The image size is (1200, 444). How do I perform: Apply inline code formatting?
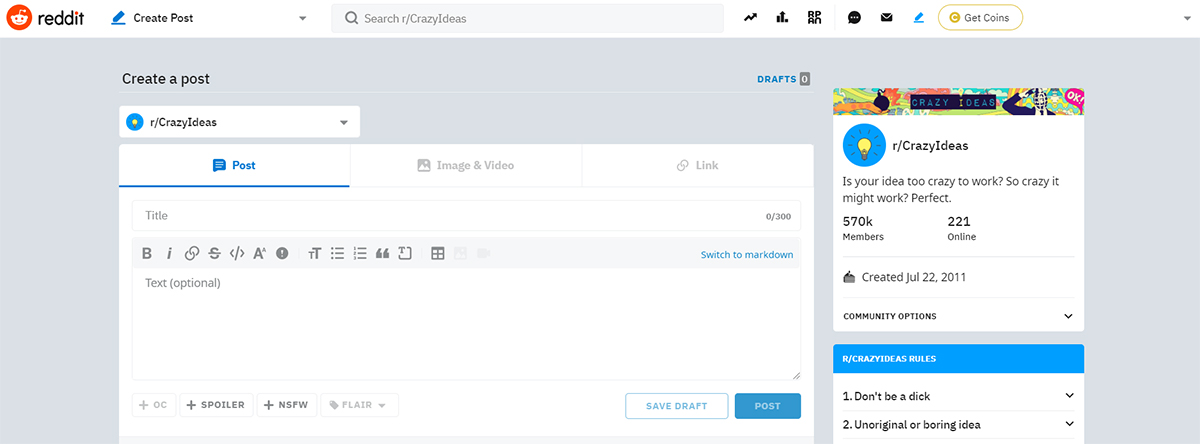(x=237, y=254)
